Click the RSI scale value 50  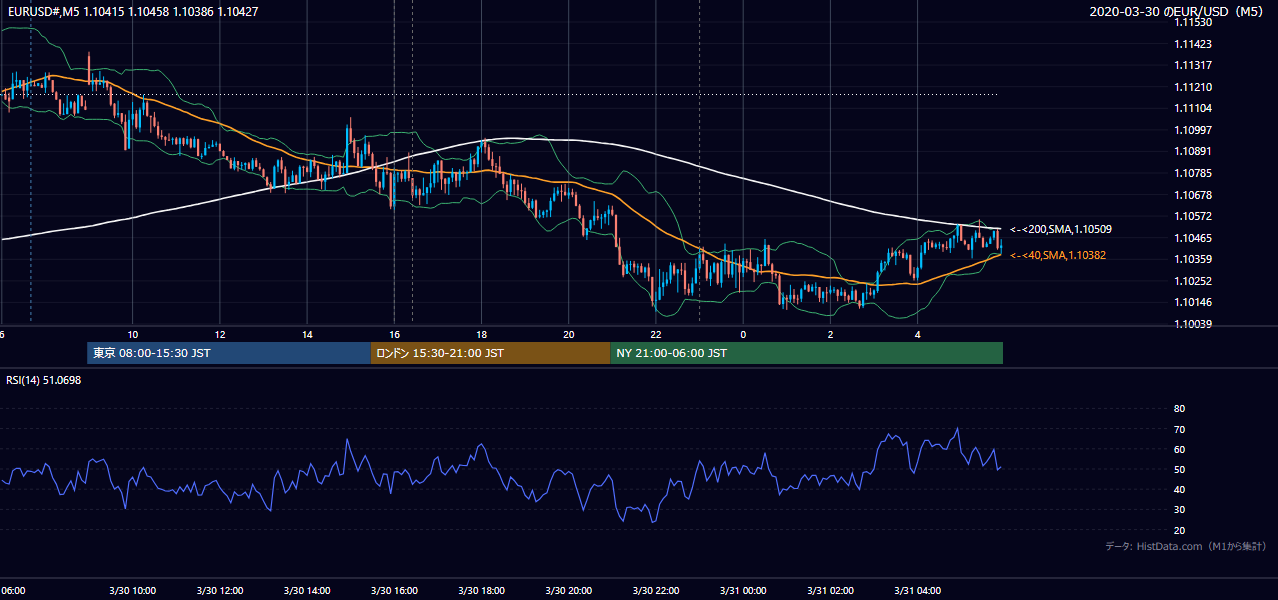coord(1179,470)
